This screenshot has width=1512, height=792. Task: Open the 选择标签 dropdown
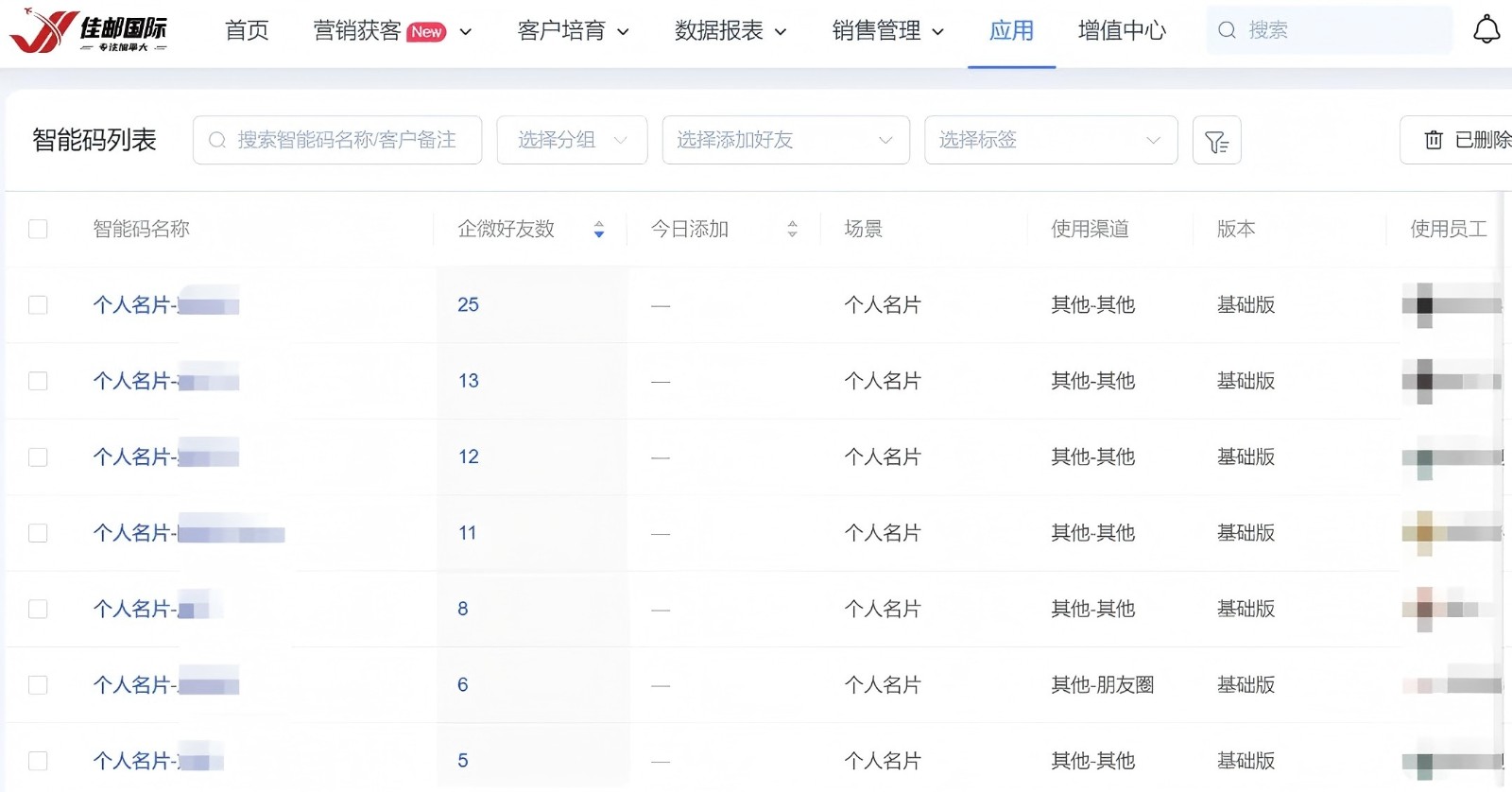click(x=1050, y=141)
